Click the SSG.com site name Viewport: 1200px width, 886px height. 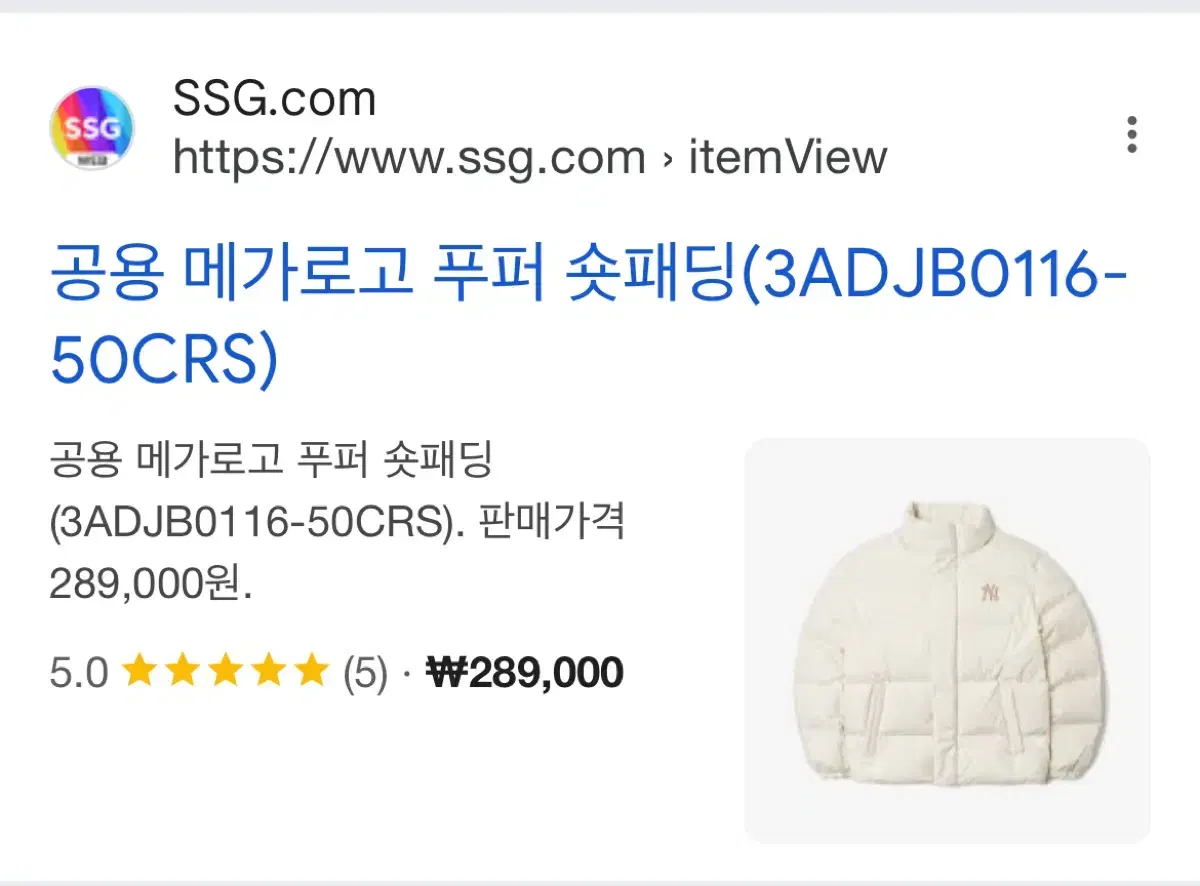(274, 99)
